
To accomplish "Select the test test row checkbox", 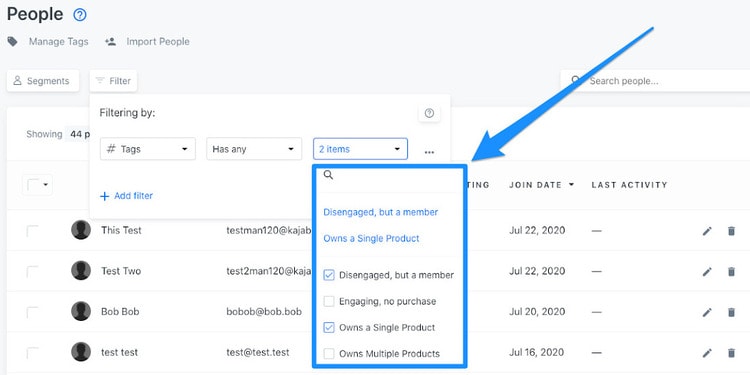I will [33, 353].
